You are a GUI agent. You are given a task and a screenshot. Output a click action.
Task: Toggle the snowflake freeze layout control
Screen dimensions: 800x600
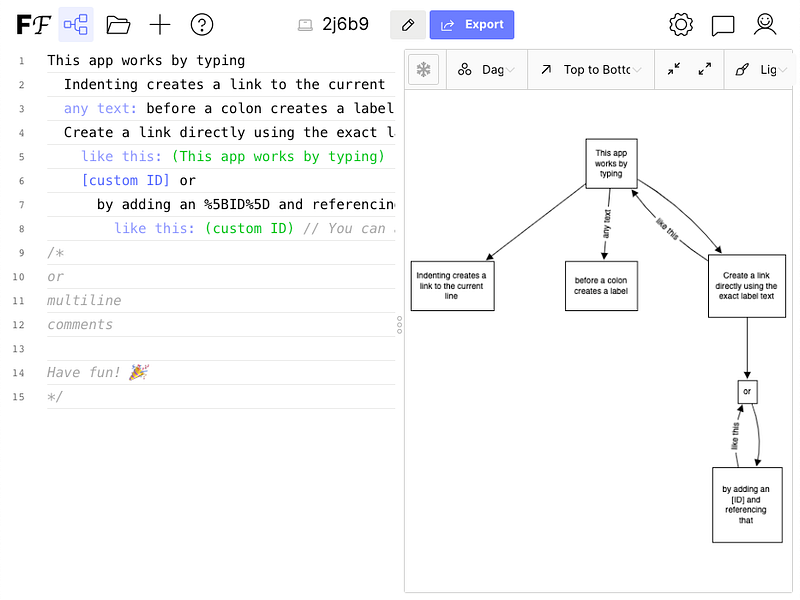tap(421, 68)
